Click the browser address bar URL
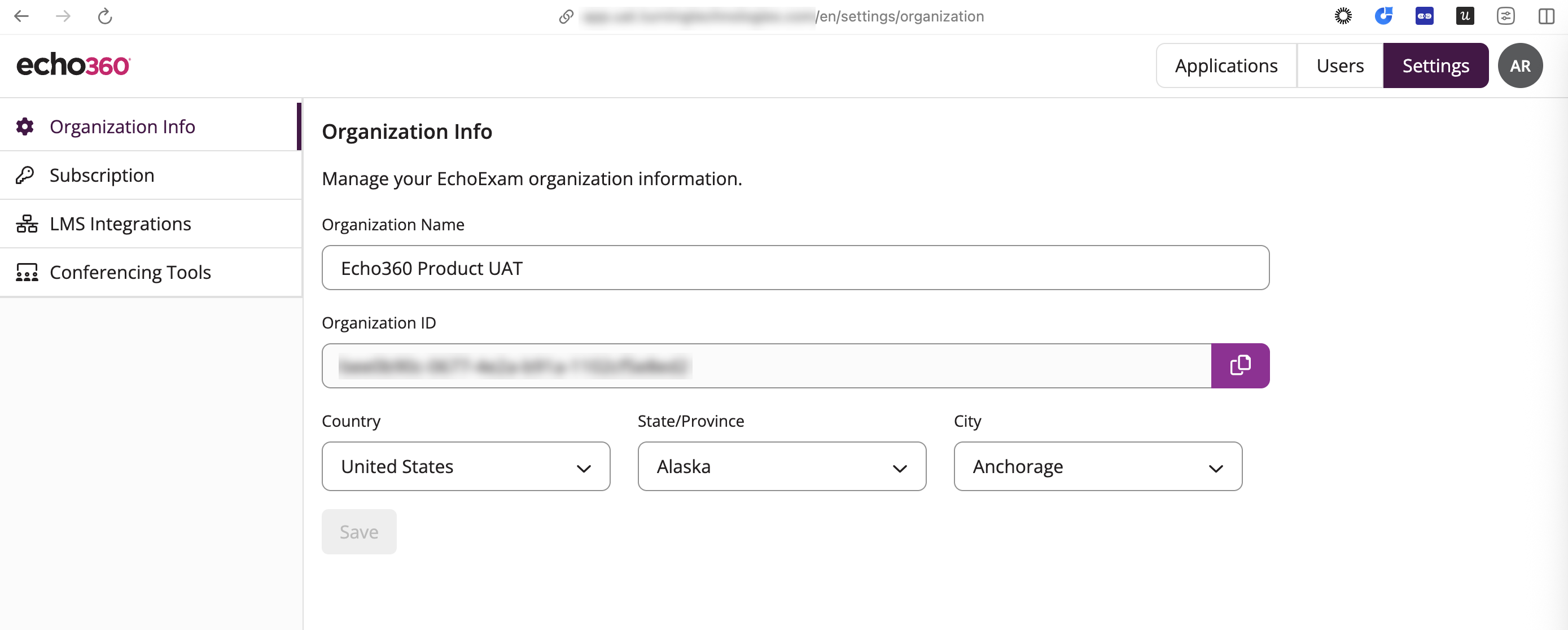1568x630 pixels. click(x=782, y=16)
